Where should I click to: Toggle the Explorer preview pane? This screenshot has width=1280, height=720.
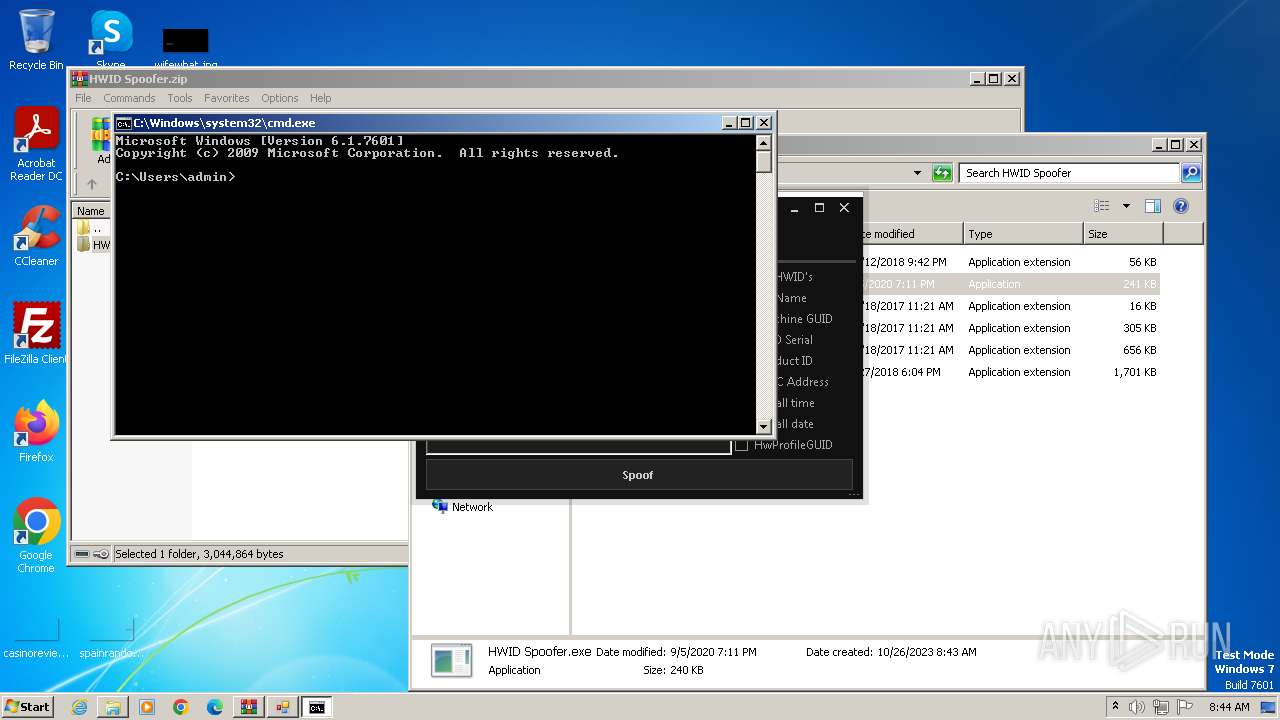tap(1153, 206)
